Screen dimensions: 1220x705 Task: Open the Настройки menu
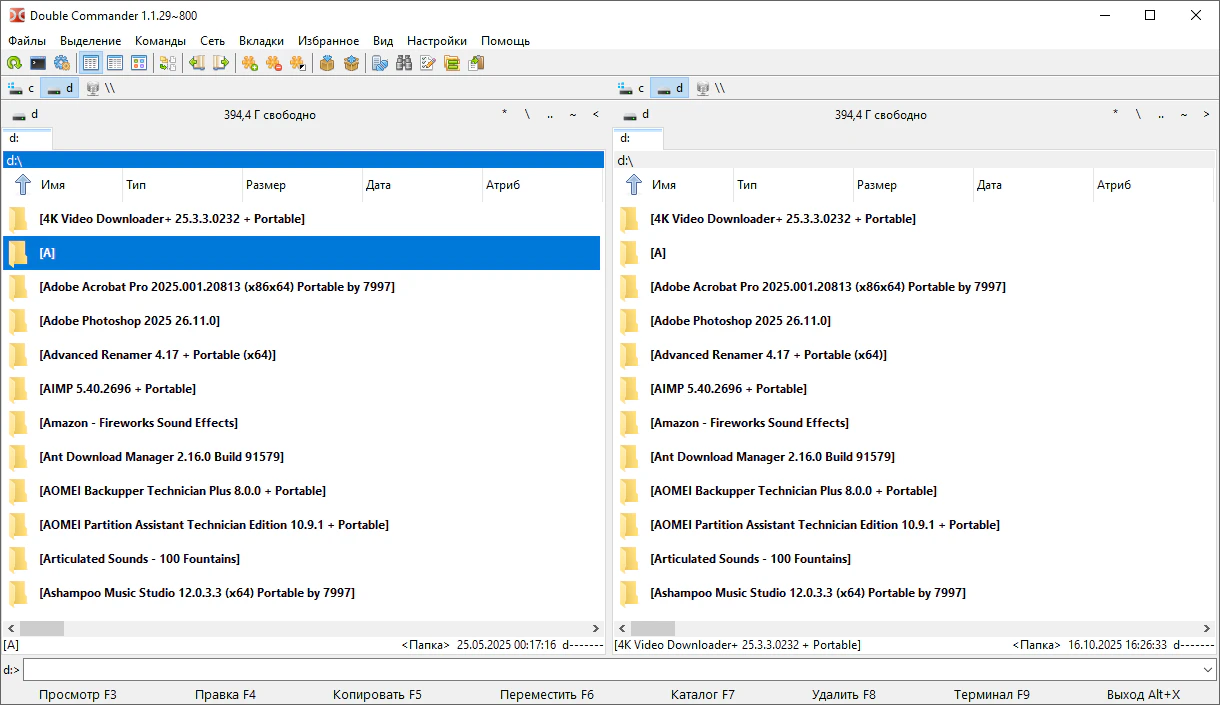(x=436, y=41)
